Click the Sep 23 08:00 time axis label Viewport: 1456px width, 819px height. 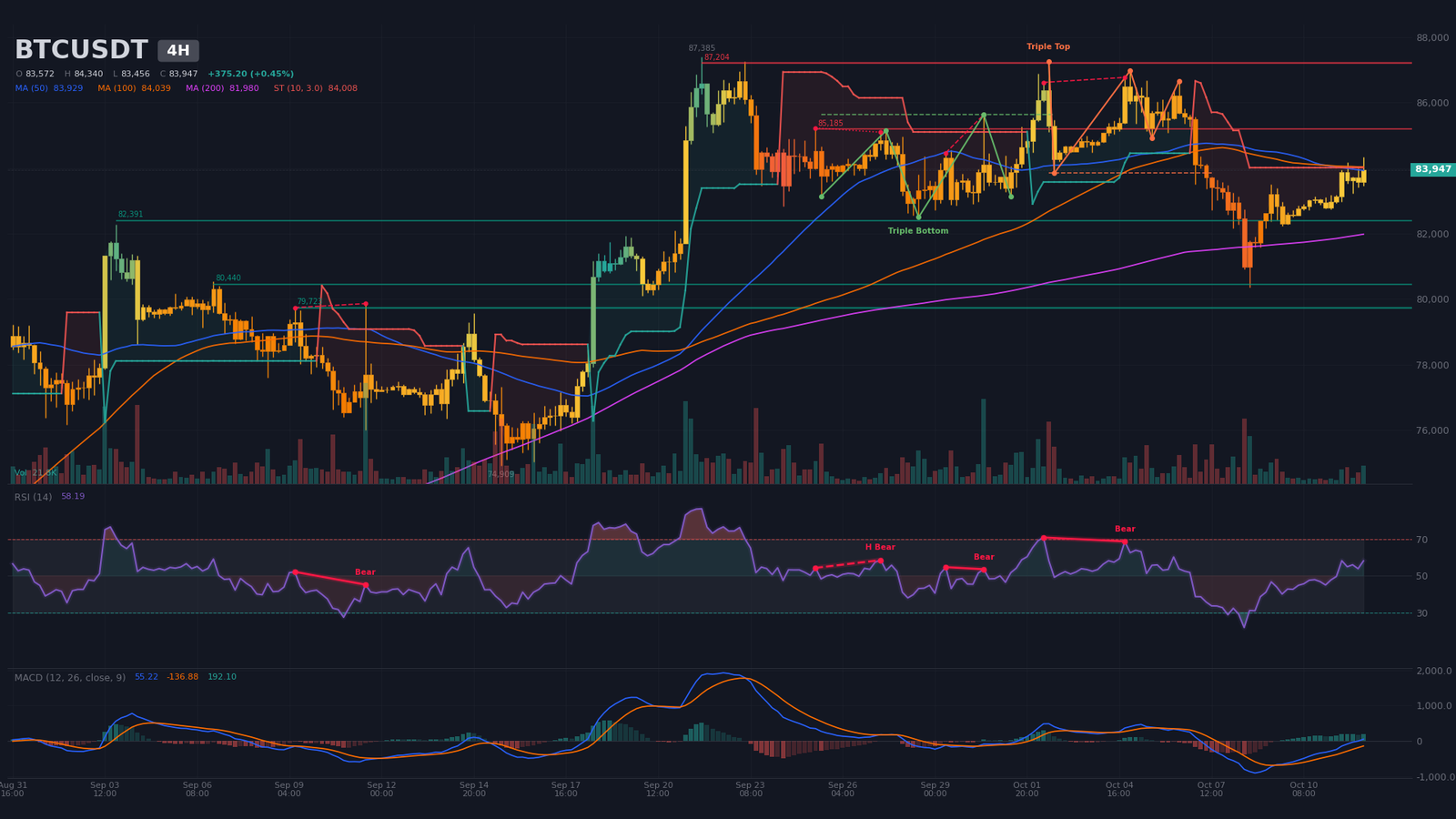point(750,789)
